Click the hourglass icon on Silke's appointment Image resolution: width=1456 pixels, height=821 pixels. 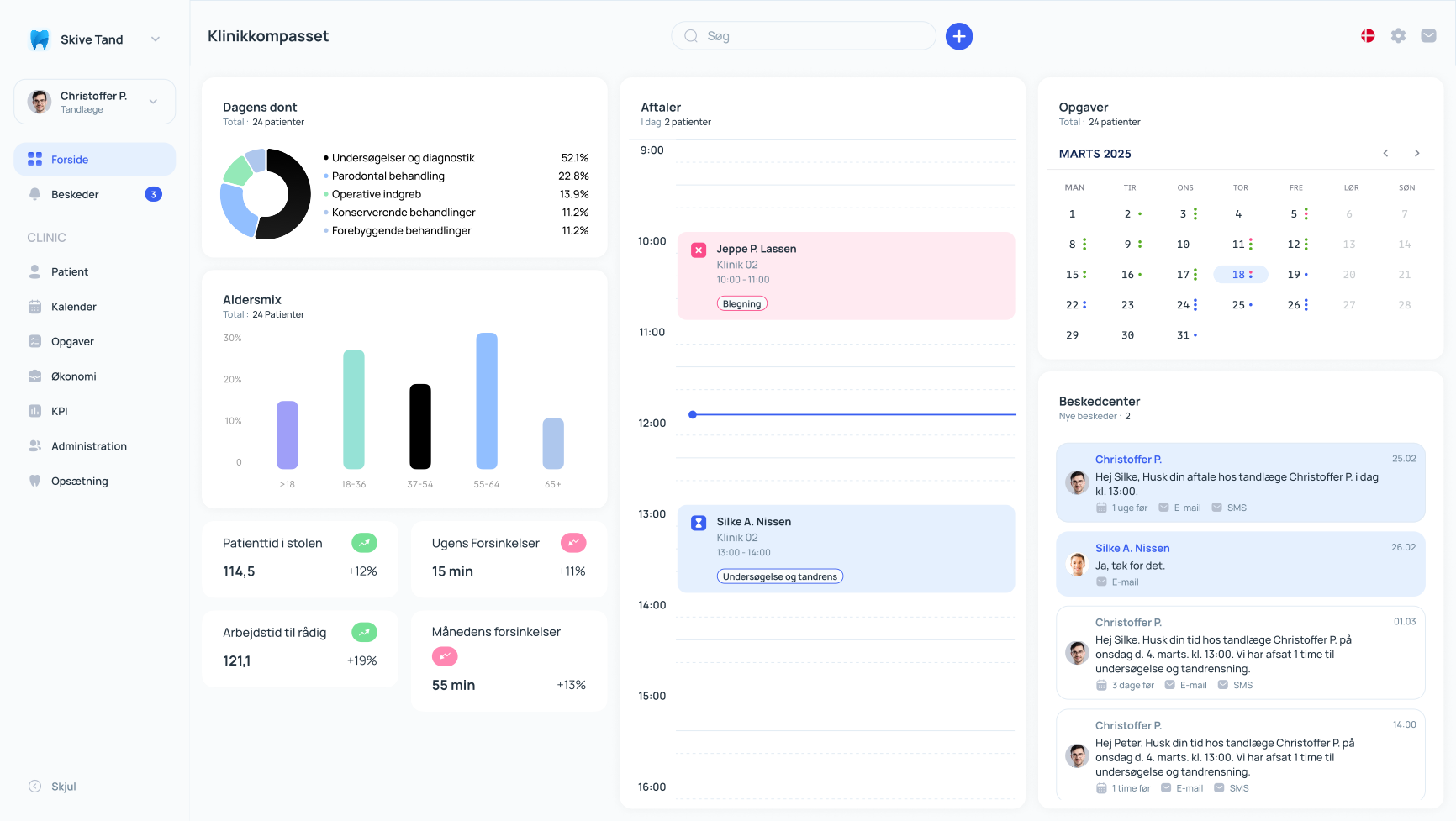tap(699, 523)
